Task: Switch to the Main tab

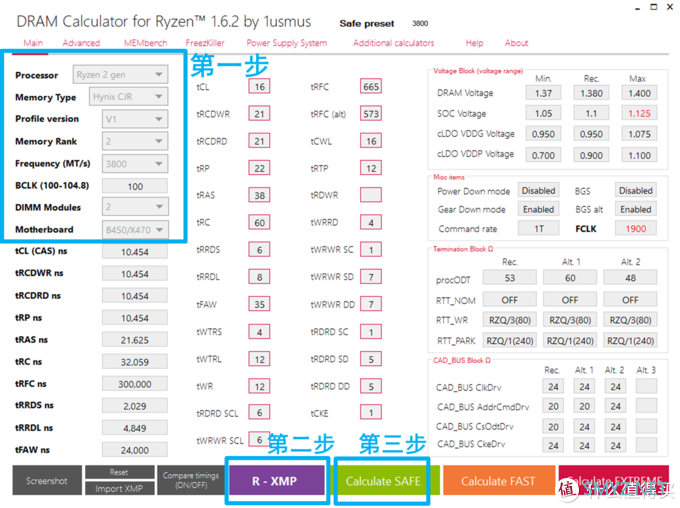Action: coord(33,43)
